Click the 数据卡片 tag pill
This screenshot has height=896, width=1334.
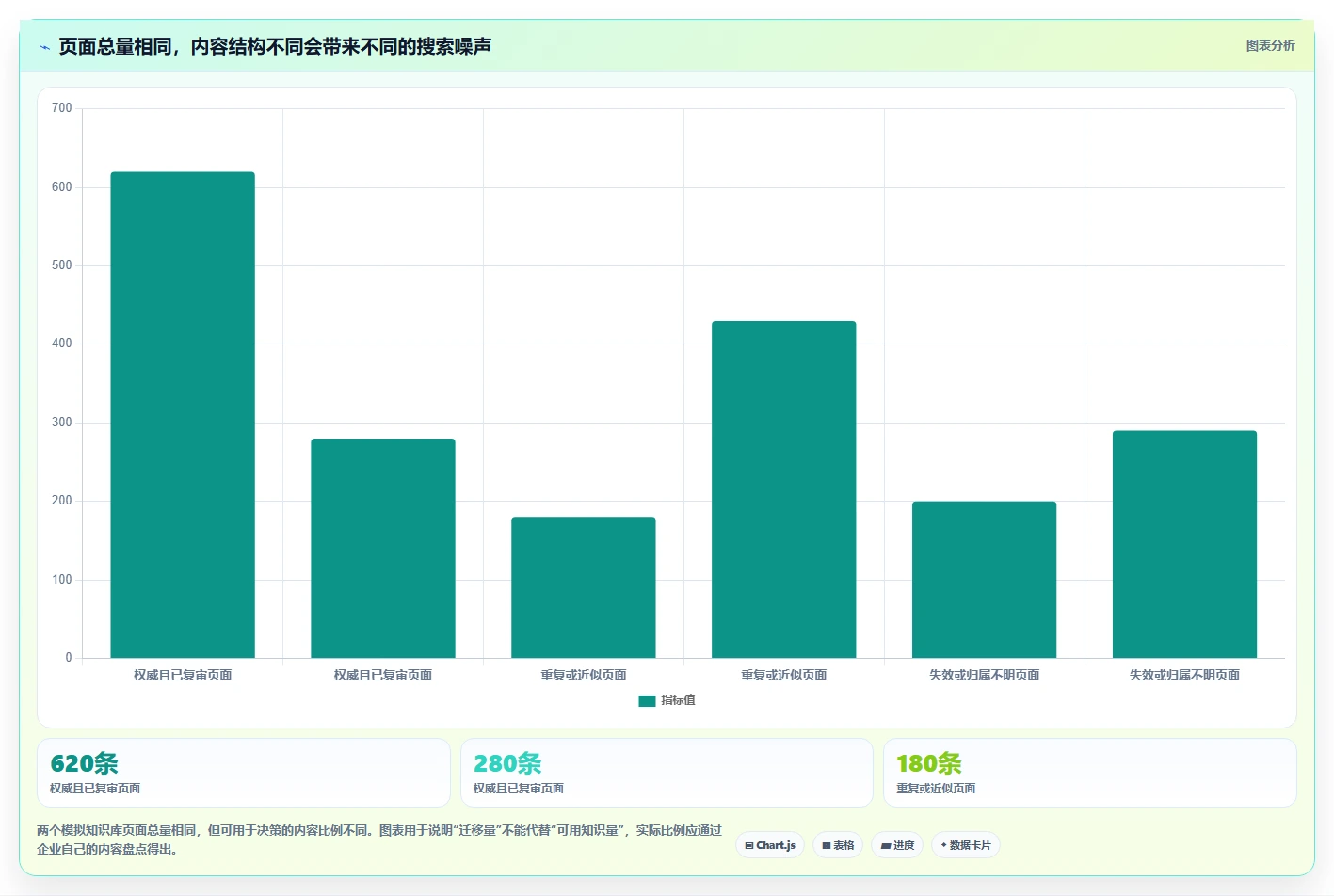click(x=966, y=845)
